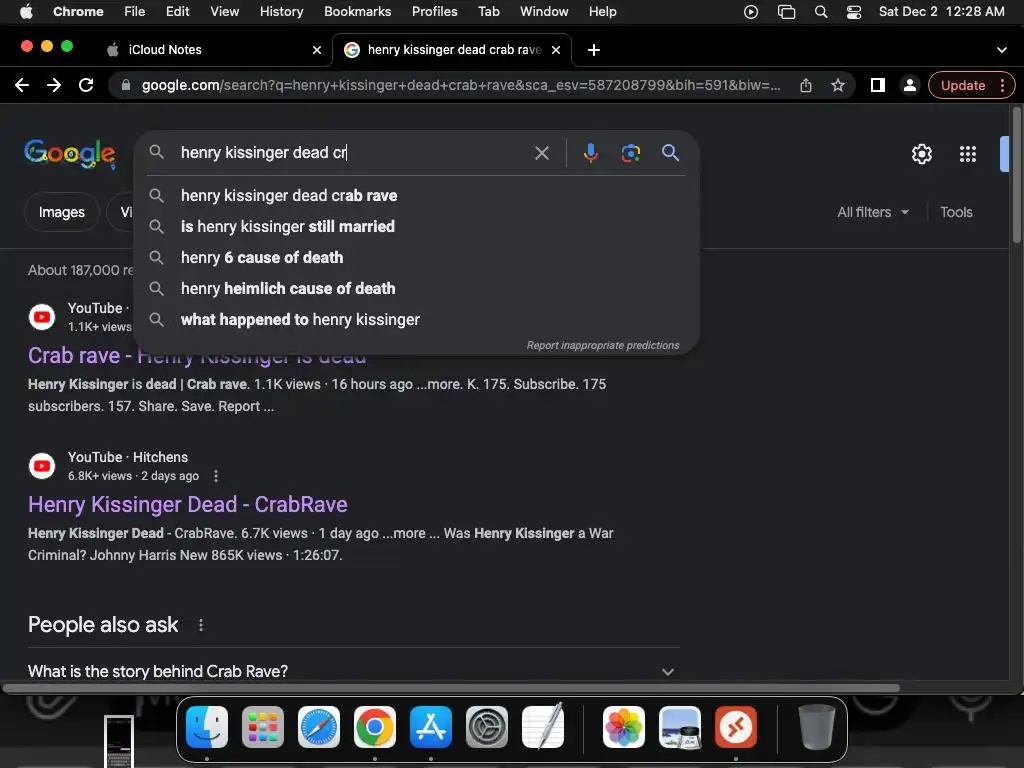Viewport: 1024px width, 768px height.
Task: Expand 'What is the story behind Crab Rave?'
Action: click(x=353, y=671)
